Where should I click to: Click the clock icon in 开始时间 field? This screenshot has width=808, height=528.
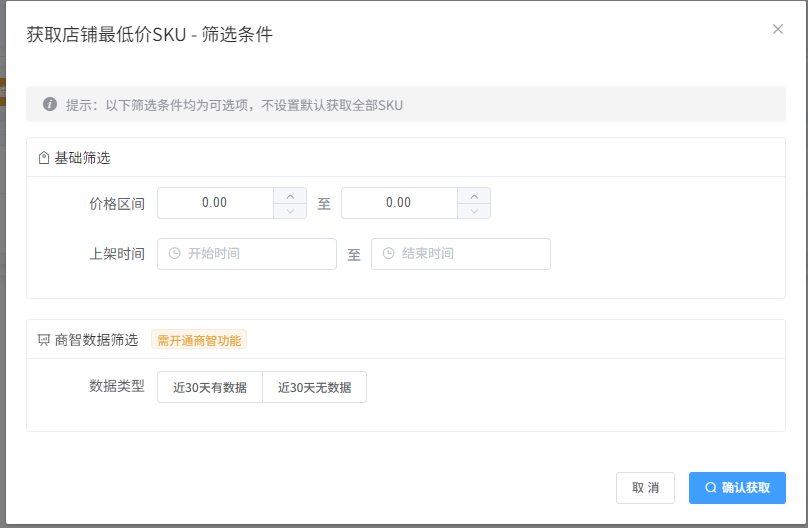pyautogui.click(x=175, y=254)
